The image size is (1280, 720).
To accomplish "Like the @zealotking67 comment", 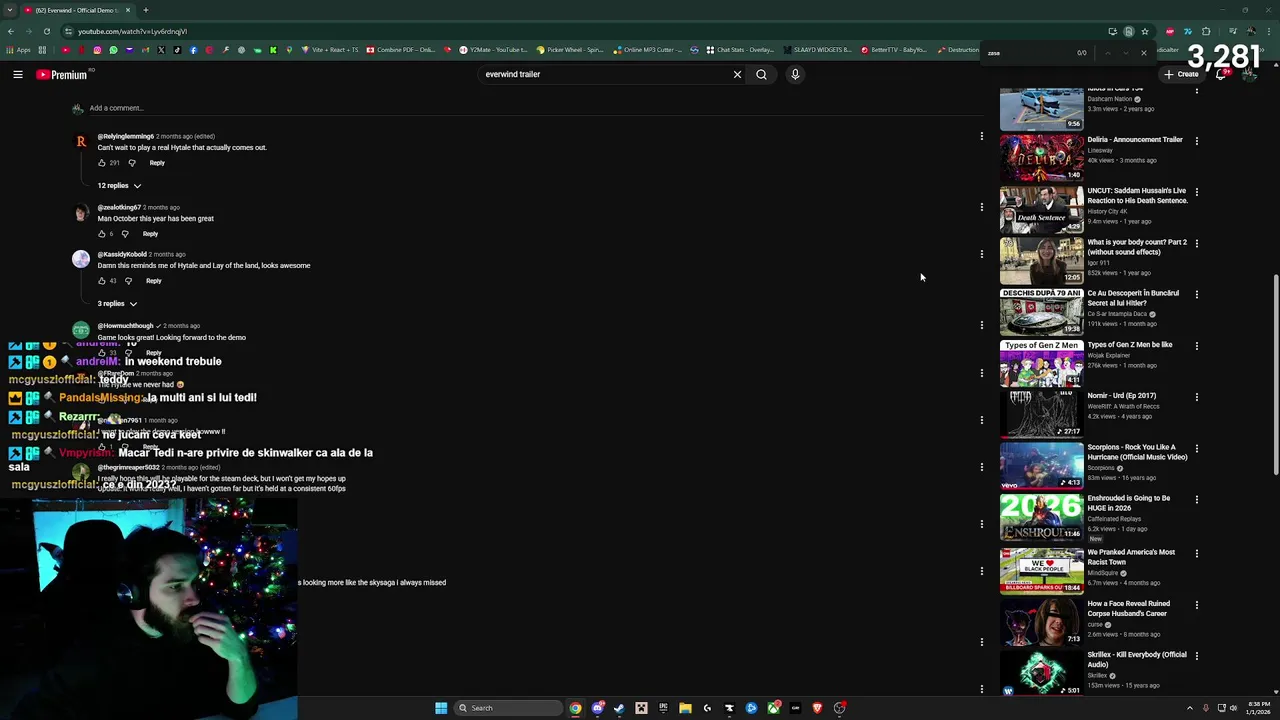I will click(x=102, y=234).
